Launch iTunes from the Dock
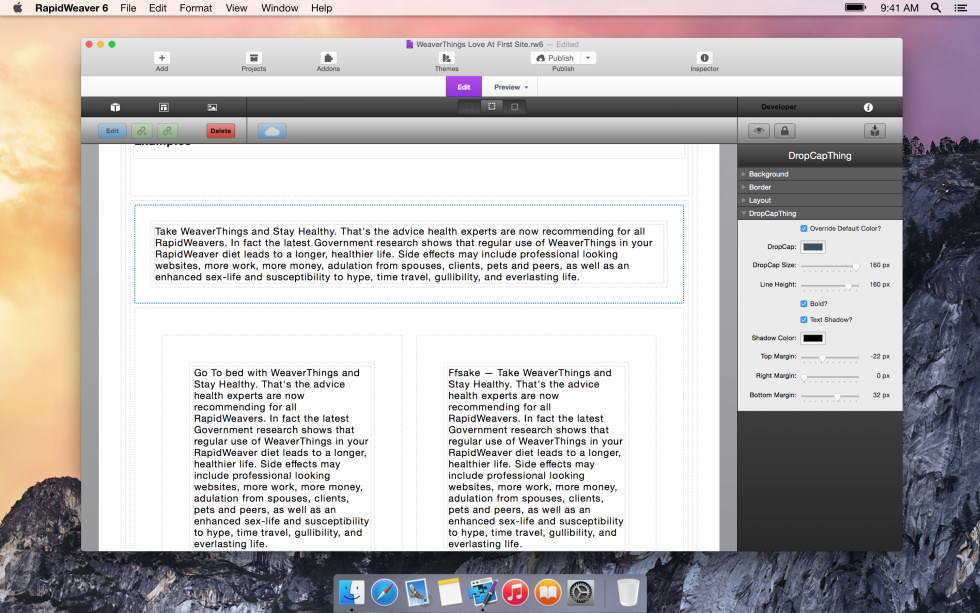 click(x=515, y=592)
